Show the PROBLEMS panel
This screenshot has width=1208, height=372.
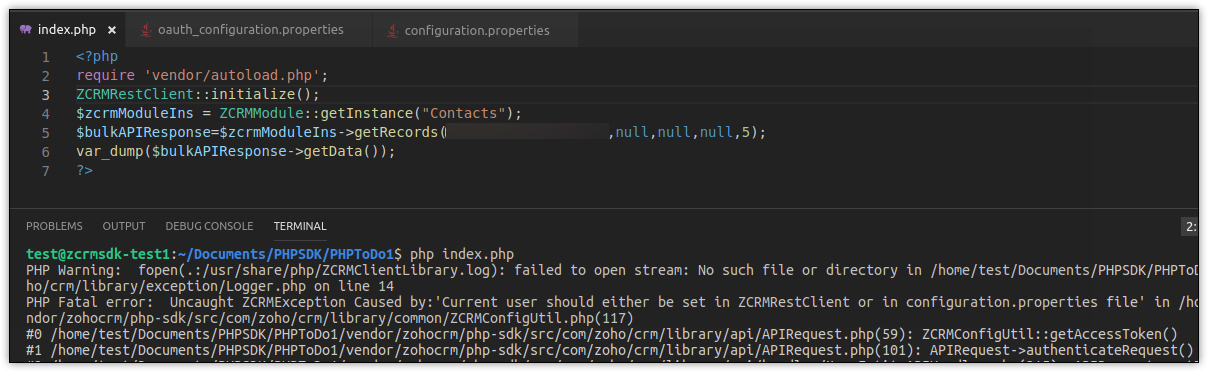tap(55, 226)
